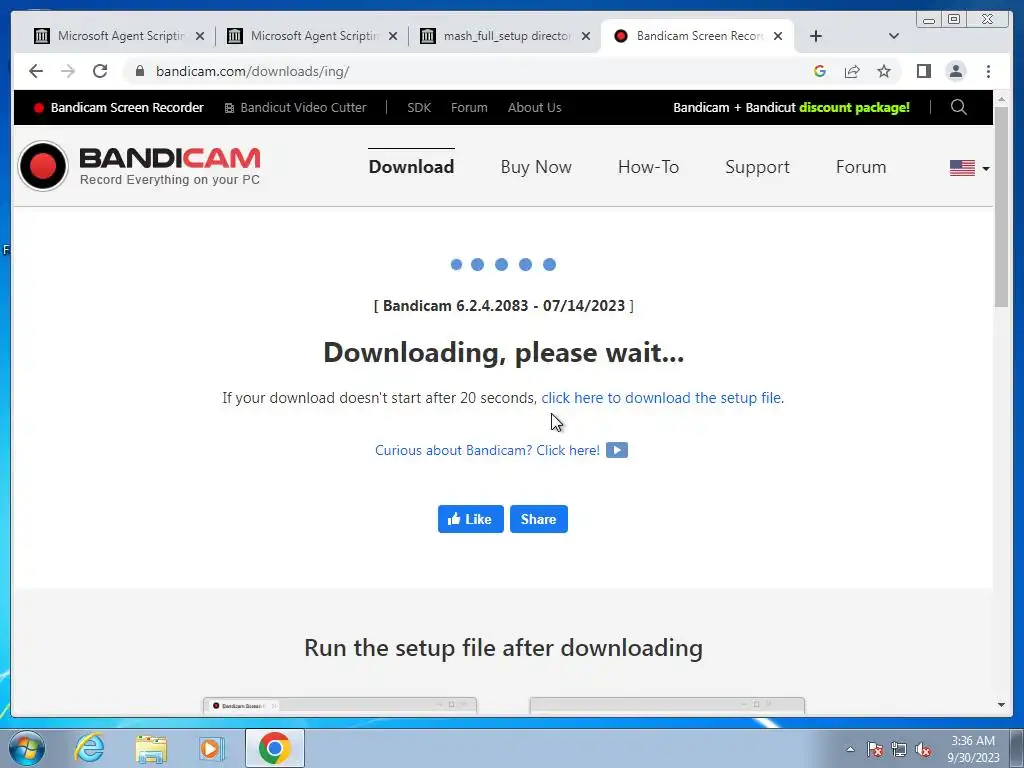Go to the How-To menu item
Viewport: 1024px width, 768px height.
(x=648, y=167)
